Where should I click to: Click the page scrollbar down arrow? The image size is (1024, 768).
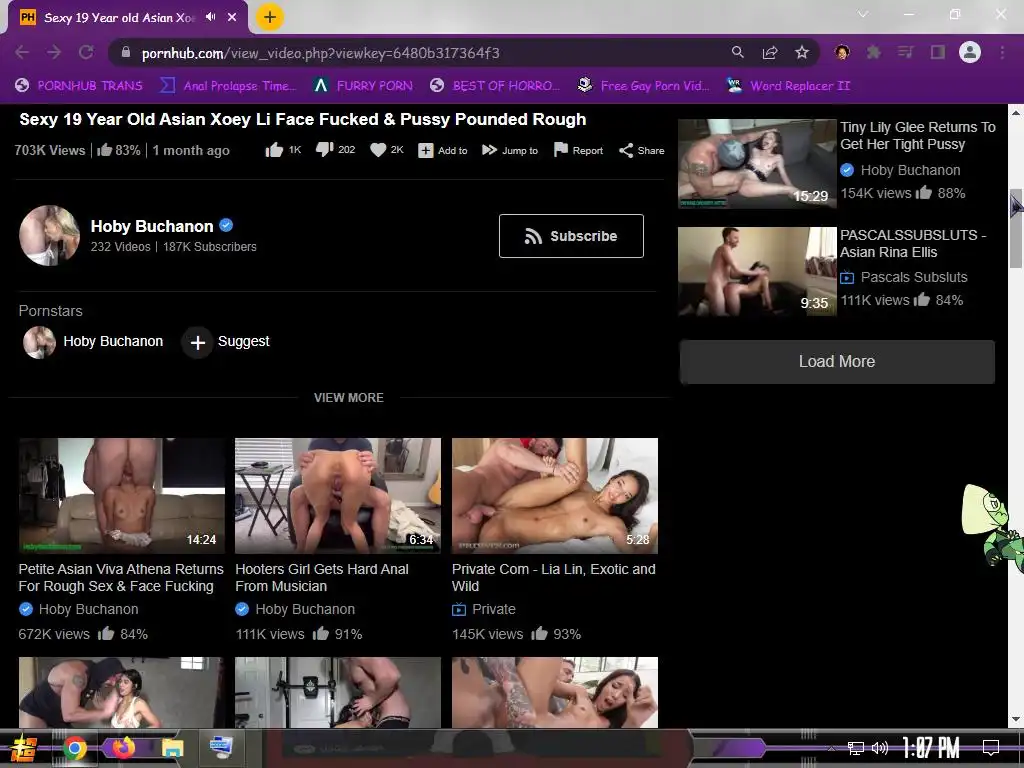coord(1016,719)
